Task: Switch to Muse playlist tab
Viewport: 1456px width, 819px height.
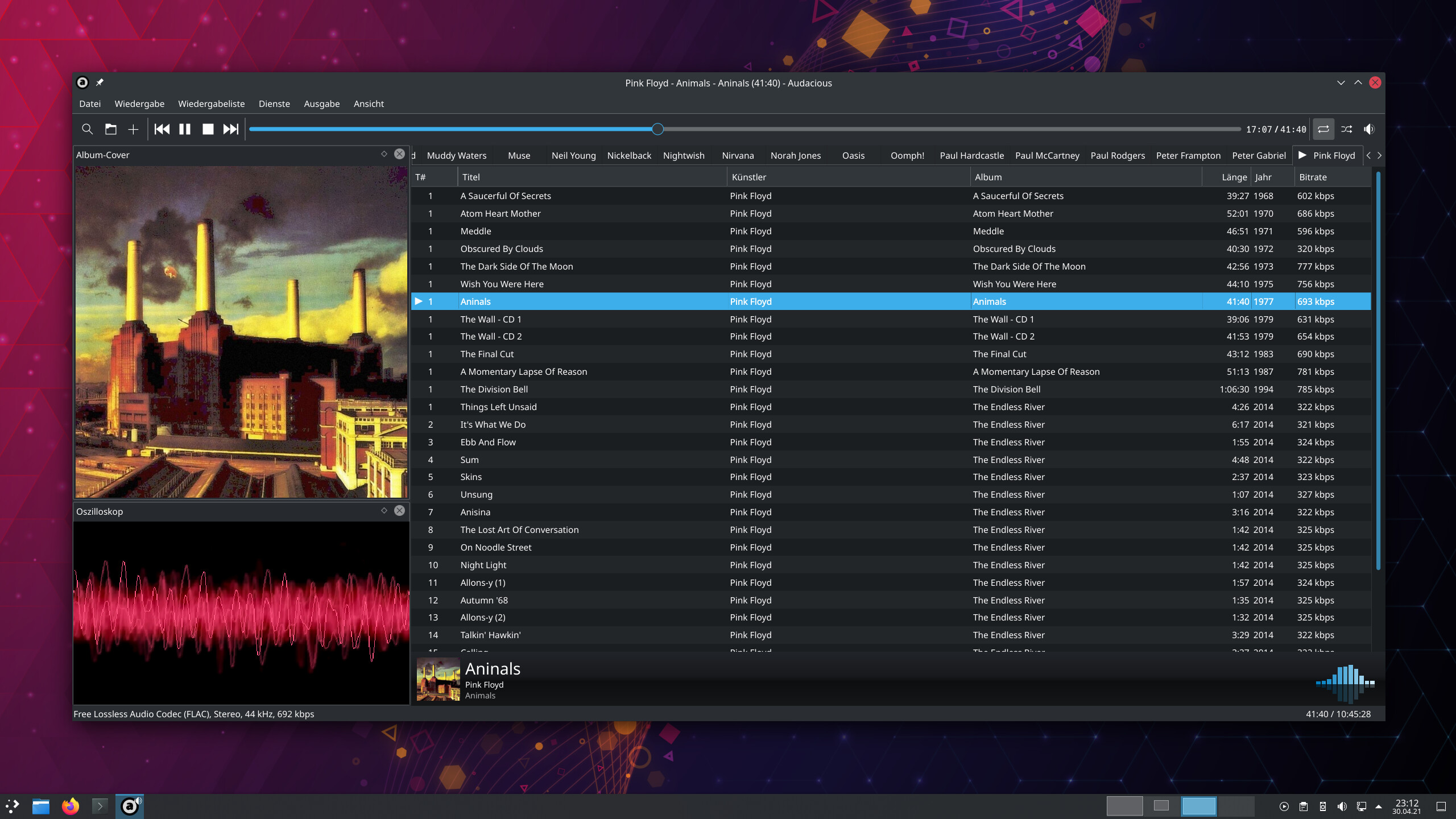Action: pyautogui.click(x=519, y=155)
